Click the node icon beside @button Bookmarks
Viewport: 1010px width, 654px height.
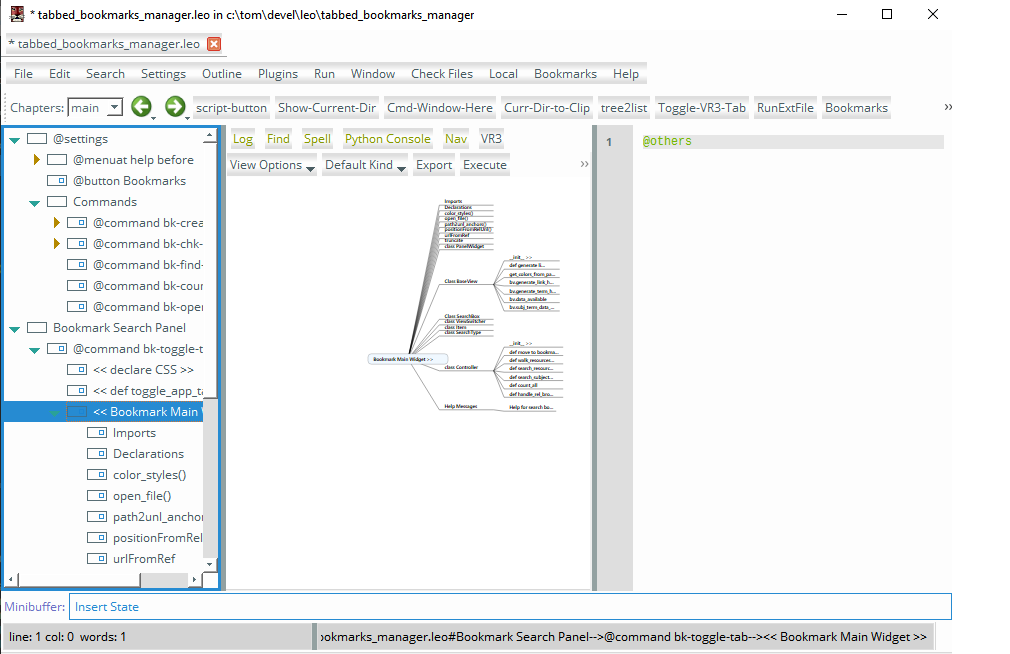point(57,181)
